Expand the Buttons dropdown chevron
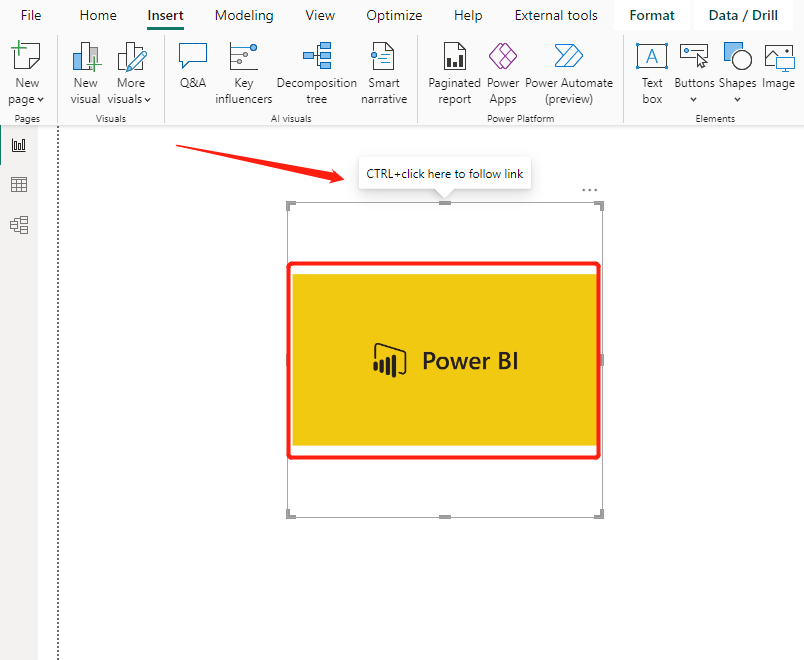The image size is (804, 660). point(693,99)
